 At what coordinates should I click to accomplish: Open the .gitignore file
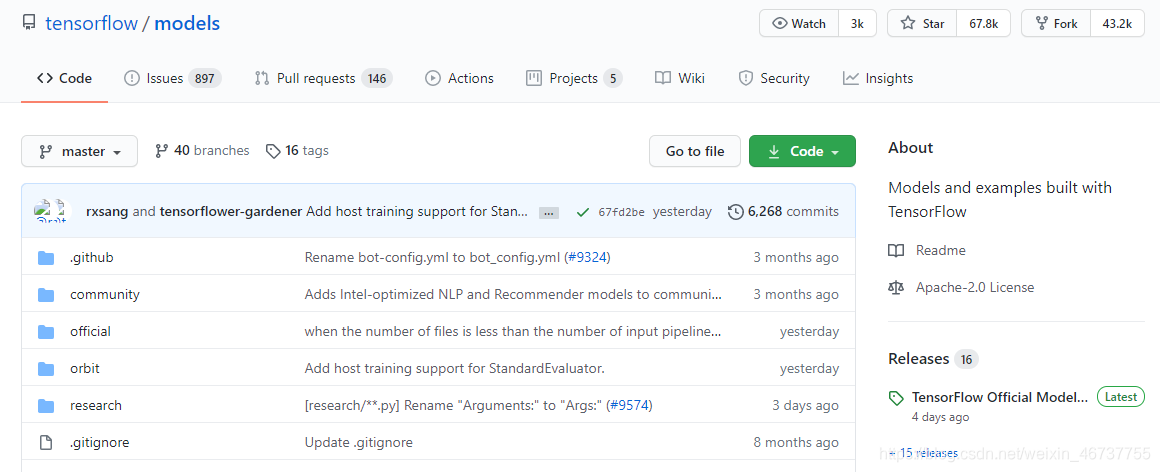pos(100,442)
